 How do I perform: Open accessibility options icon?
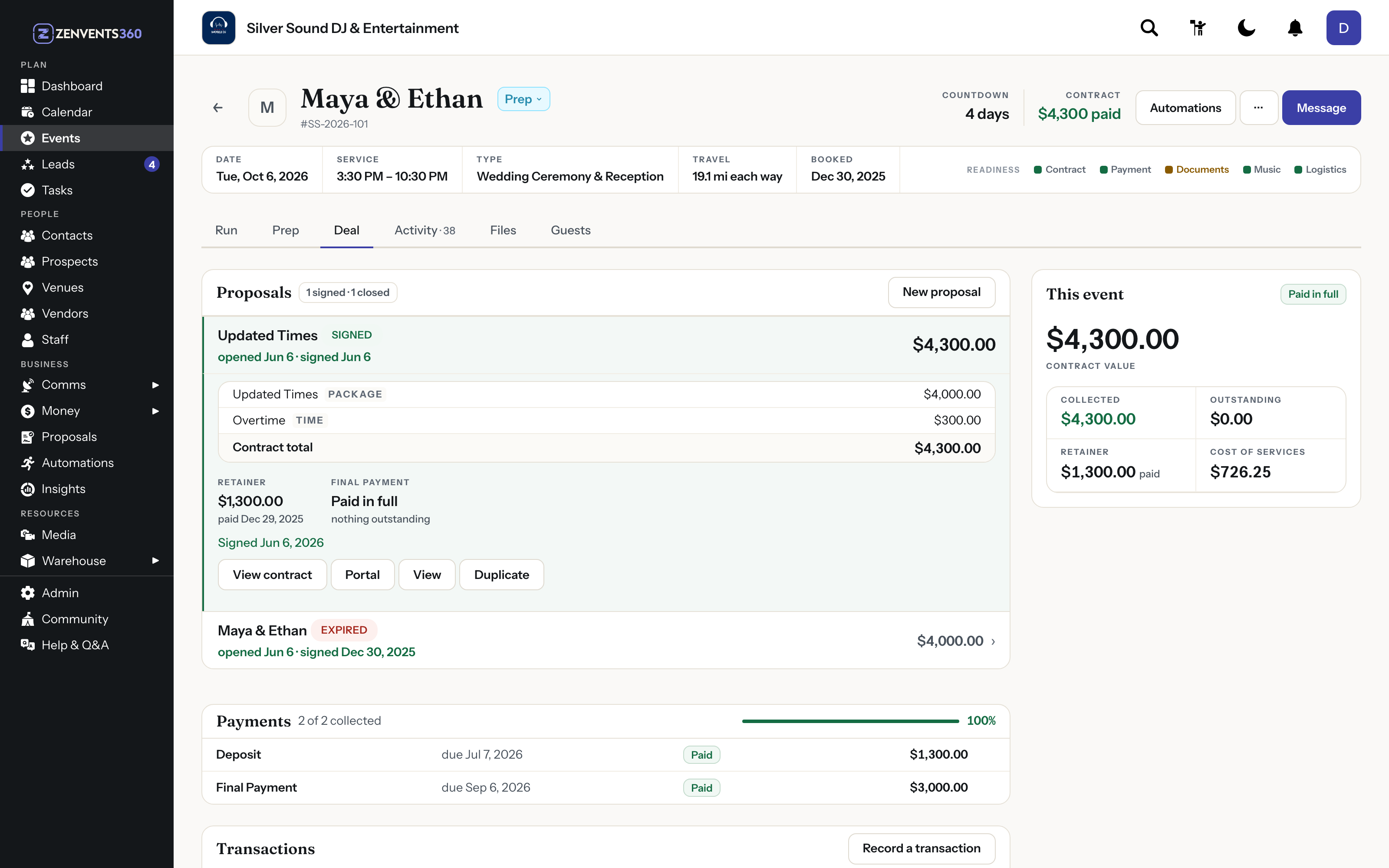[x=1198, y=27]
